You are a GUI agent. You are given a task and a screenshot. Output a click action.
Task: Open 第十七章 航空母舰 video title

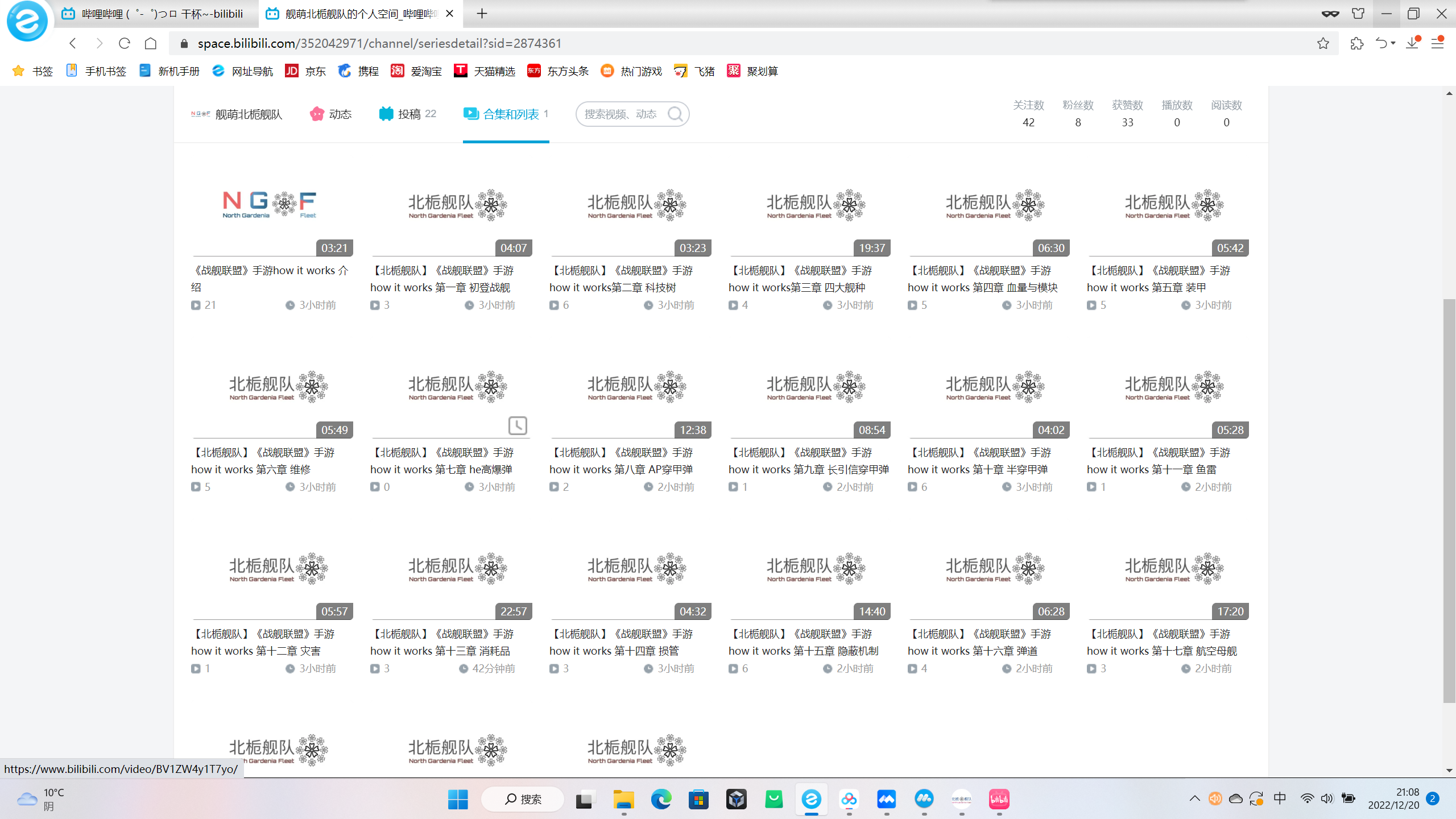point(1162,642)
